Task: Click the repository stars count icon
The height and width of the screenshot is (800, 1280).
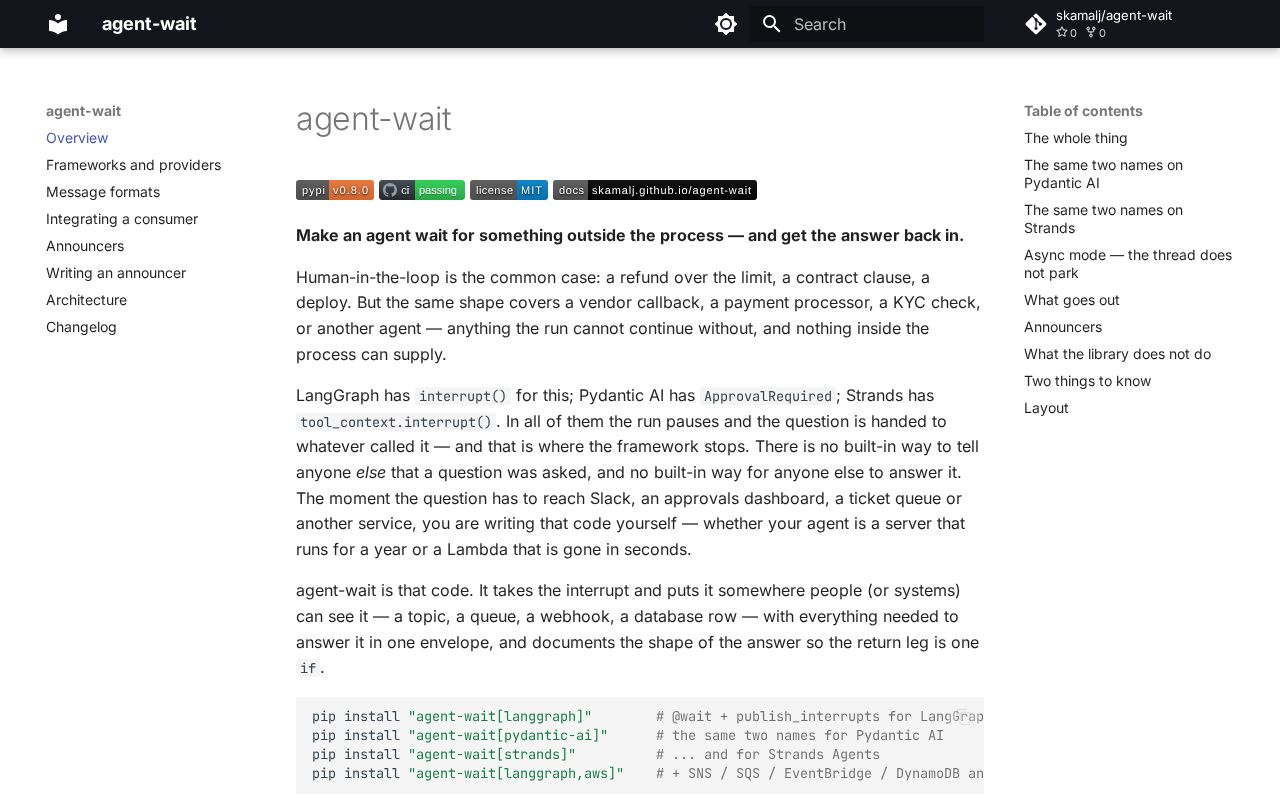Action: coord(1062,33)
